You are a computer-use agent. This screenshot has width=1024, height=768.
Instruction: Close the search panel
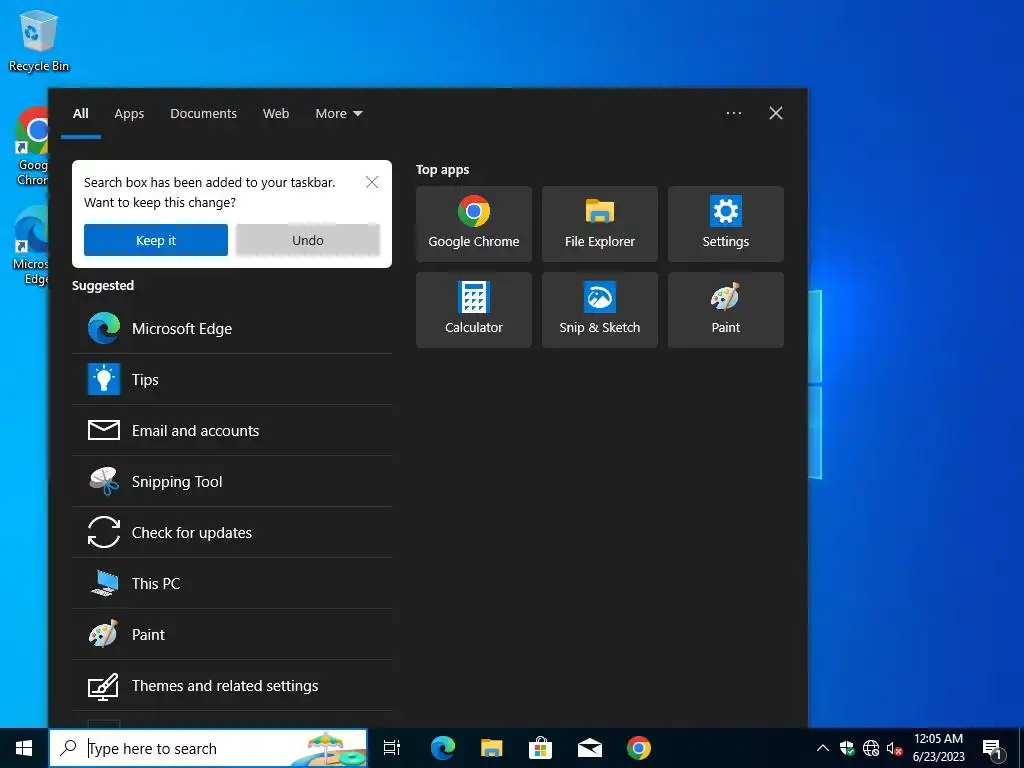coord(776,113)
